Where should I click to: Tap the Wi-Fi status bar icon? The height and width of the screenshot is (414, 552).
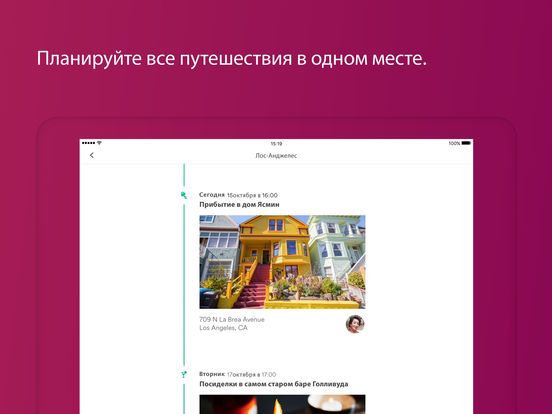(99, 143)
